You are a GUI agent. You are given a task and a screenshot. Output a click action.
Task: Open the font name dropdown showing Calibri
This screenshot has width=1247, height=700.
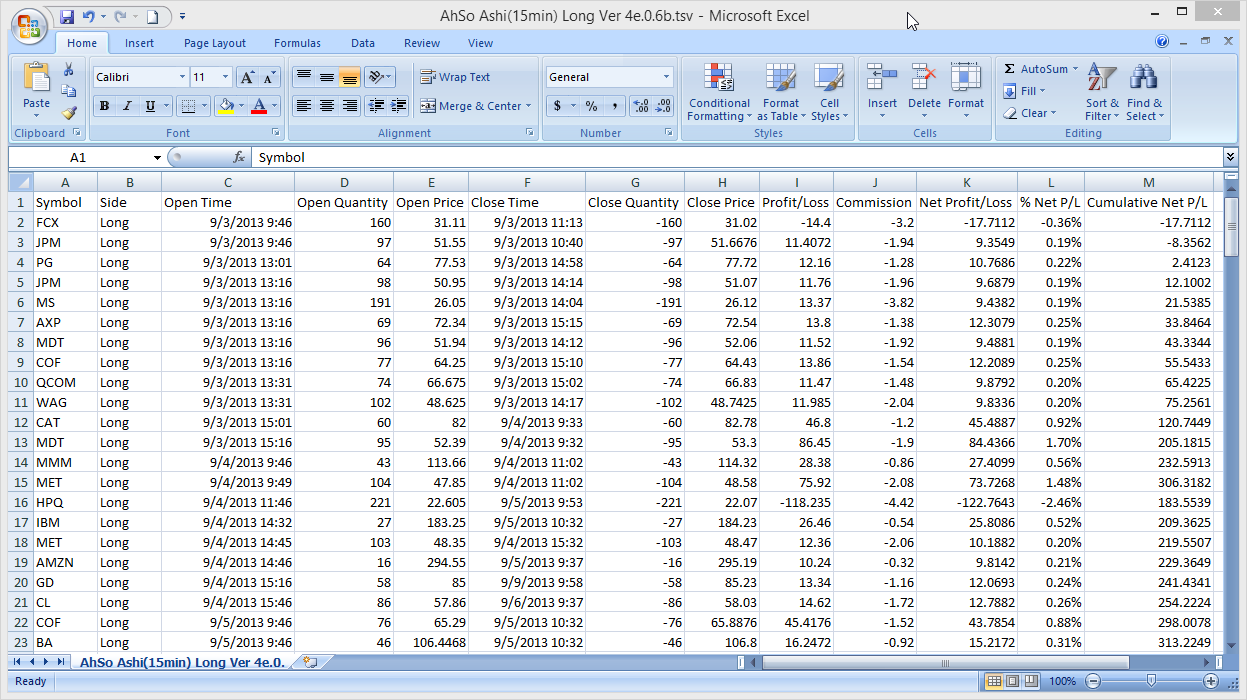click(182, 77)
